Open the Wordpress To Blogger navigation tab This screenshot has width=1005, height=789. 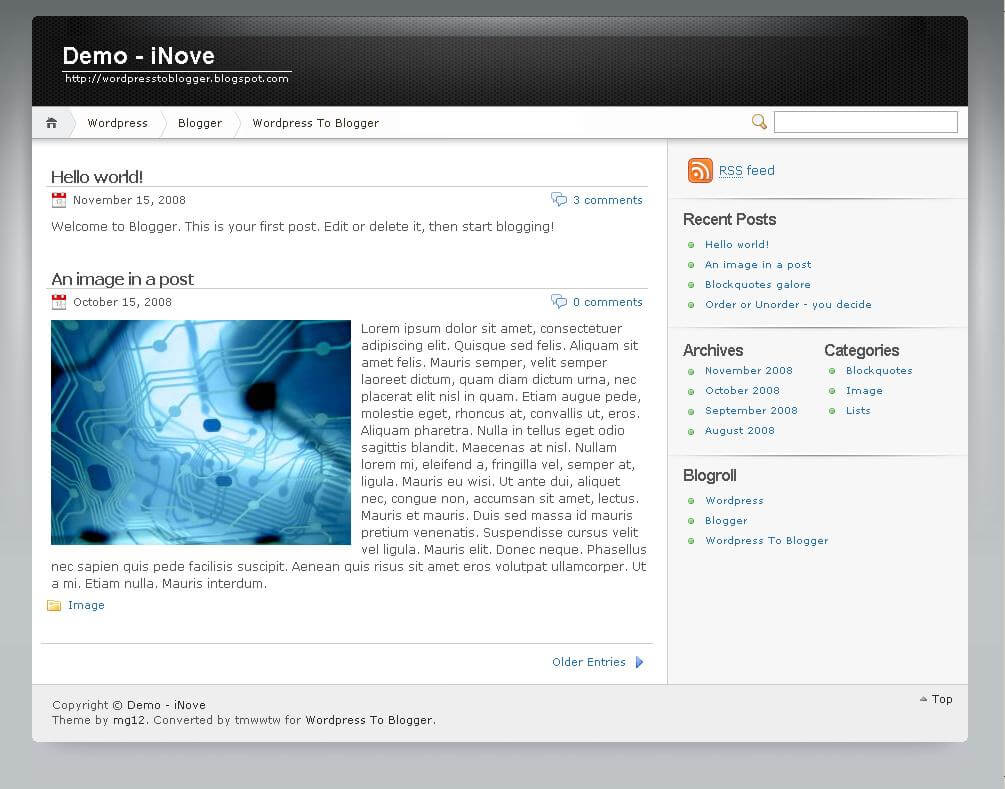[x=315, y=122]
